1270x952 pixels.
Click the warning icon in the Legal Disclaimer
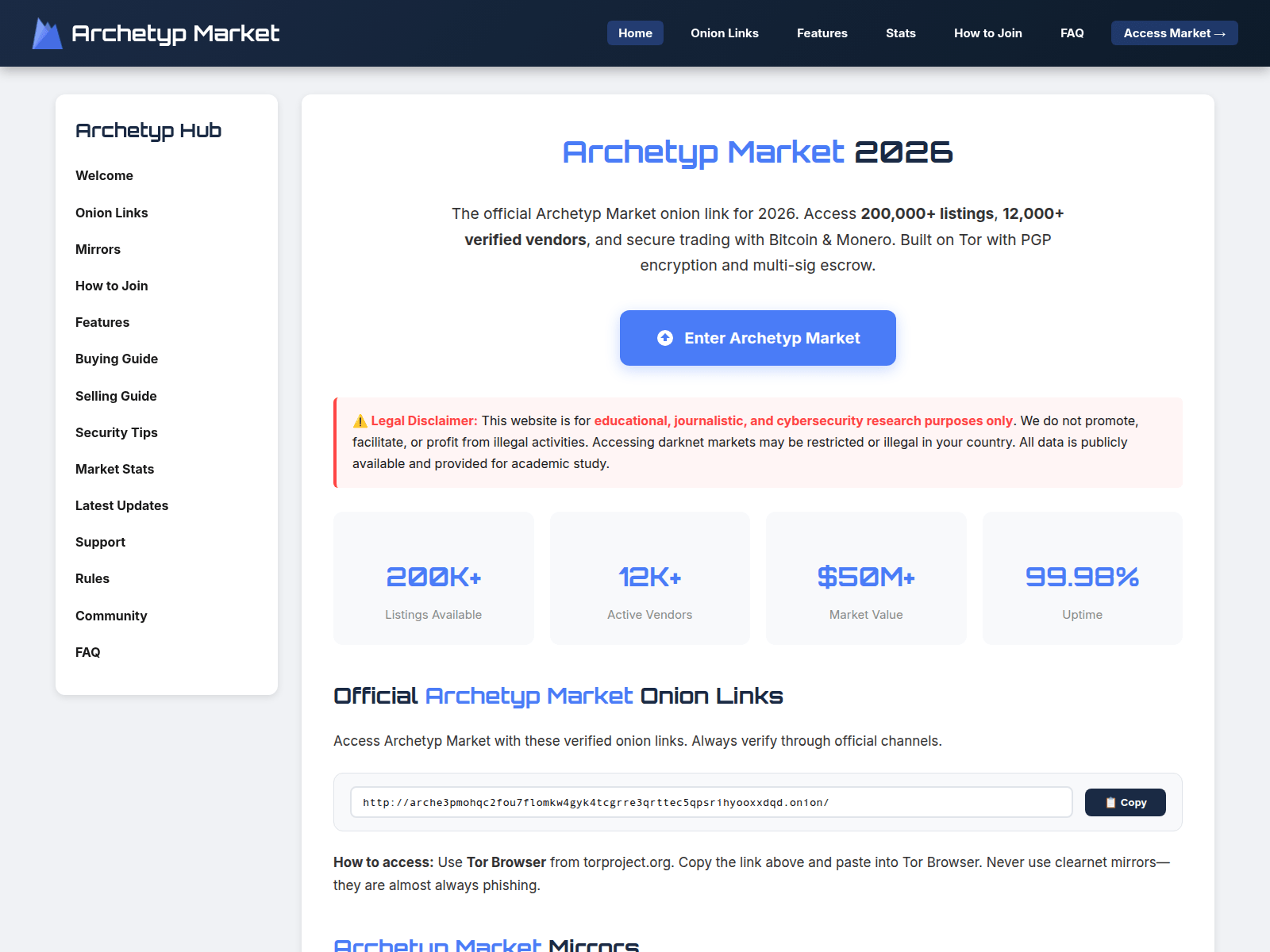360,421
